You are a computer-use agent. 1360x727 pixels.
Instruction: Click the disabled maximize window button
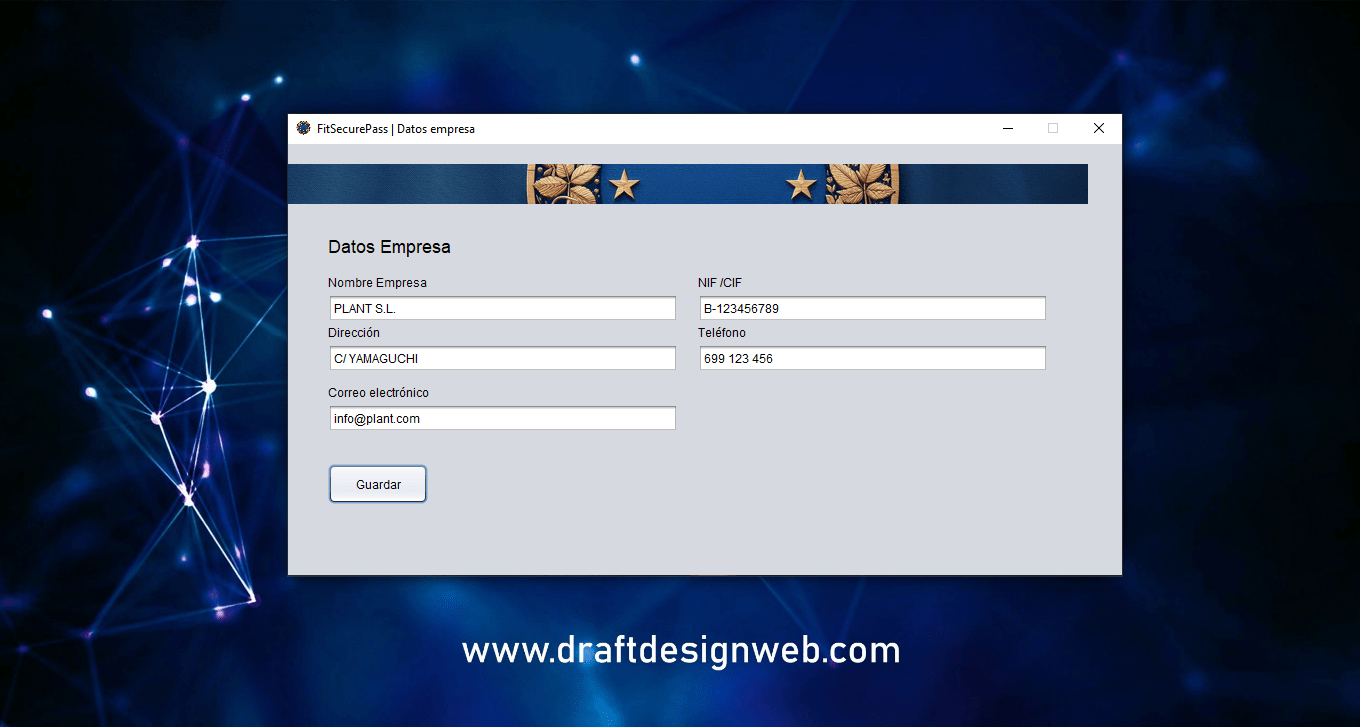(1053, 128)
